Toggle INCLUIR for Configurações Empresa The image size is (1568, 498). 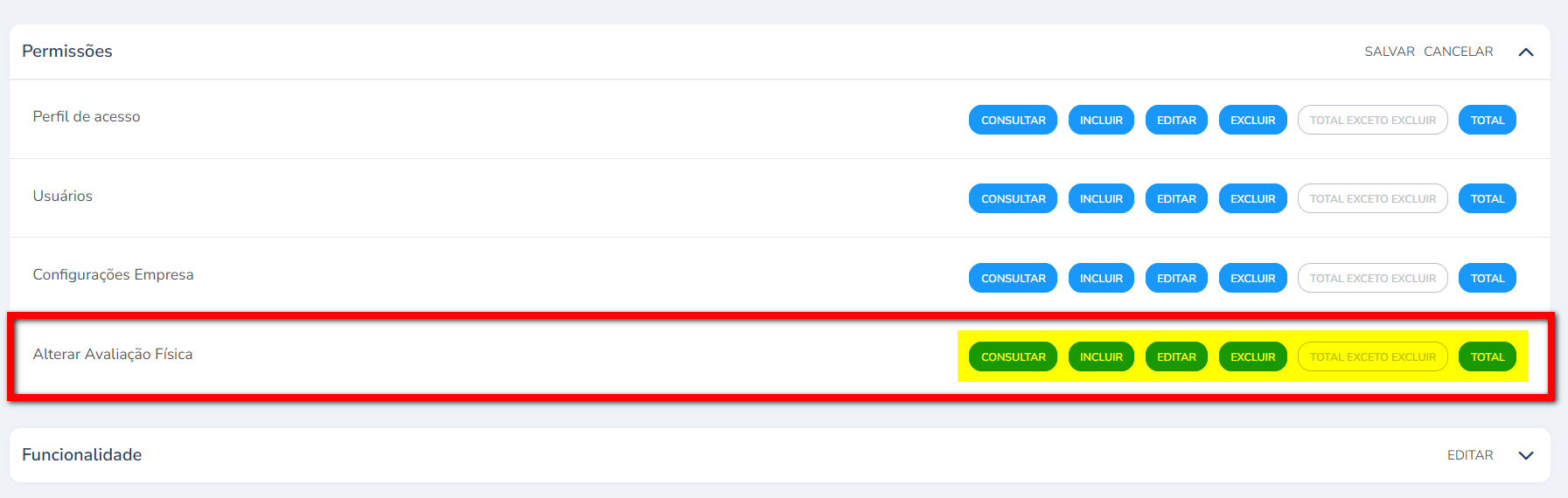tap(1101, 279)
